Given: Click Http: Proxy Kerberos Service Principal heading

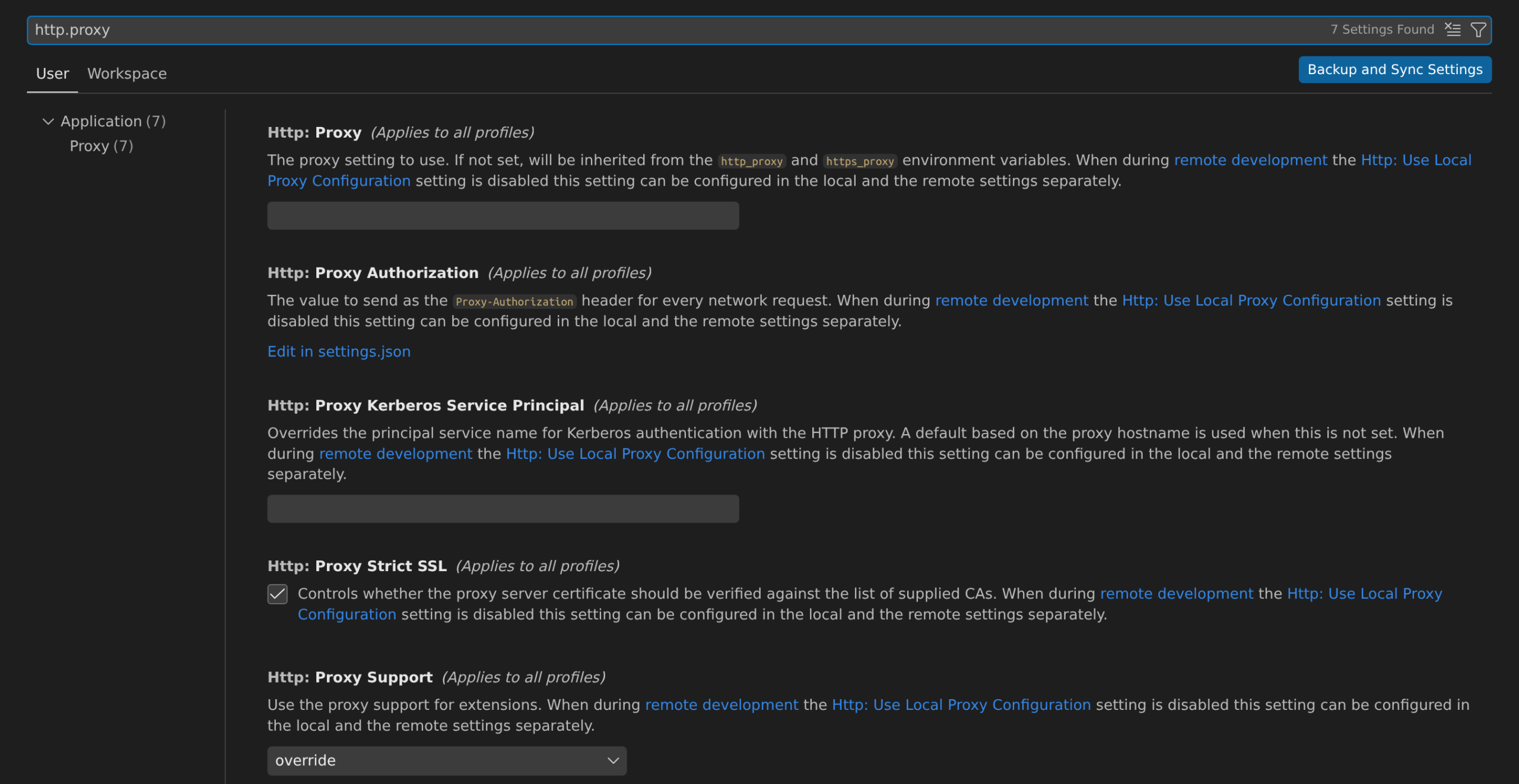Looking at the screenshot, I should coord(425,406).
